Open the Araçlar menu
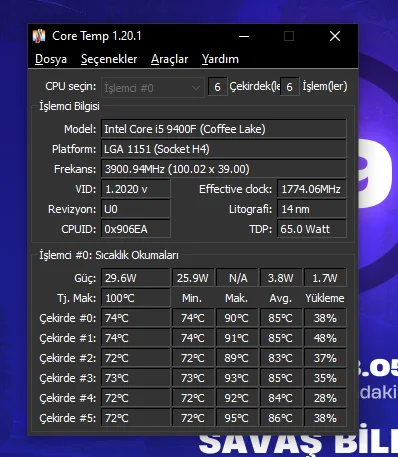 pos(169,59)
